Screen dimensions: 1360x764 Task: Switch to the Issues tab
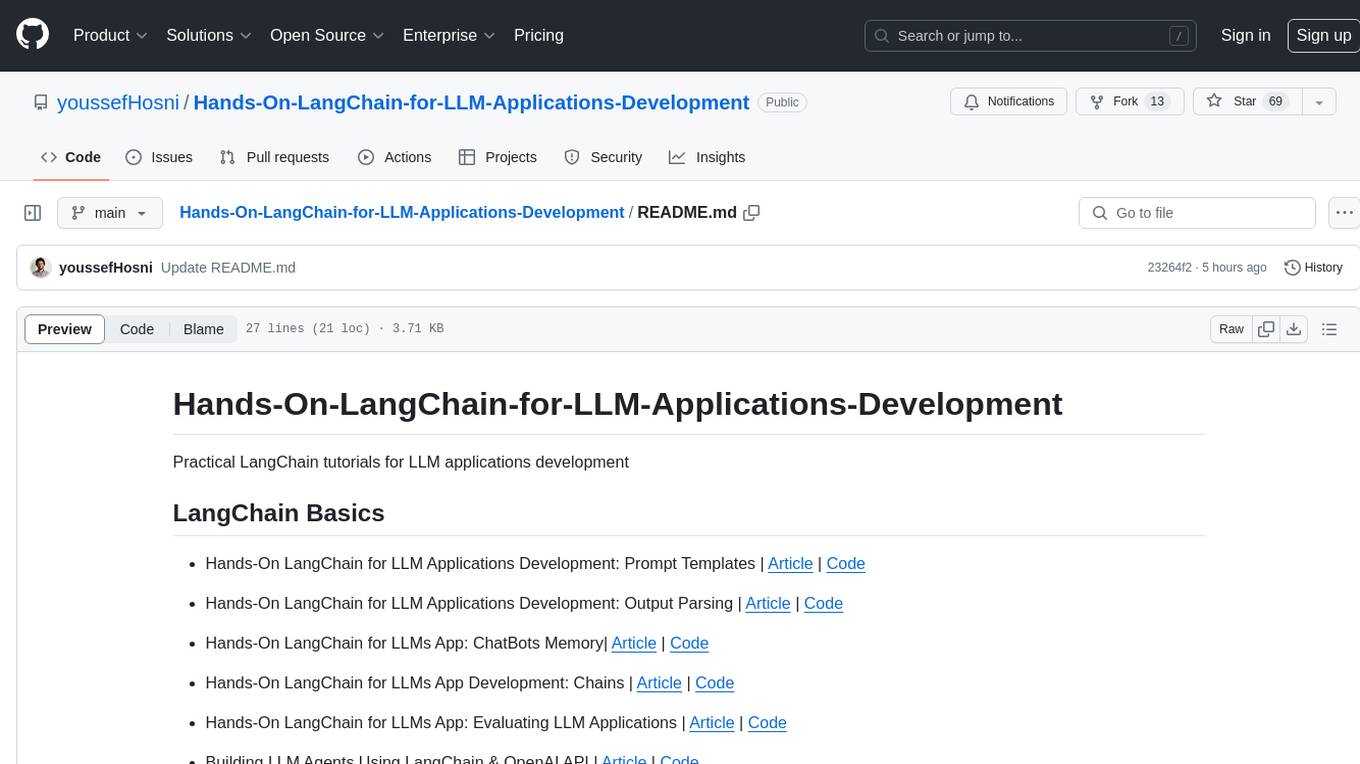coord(159,157)
